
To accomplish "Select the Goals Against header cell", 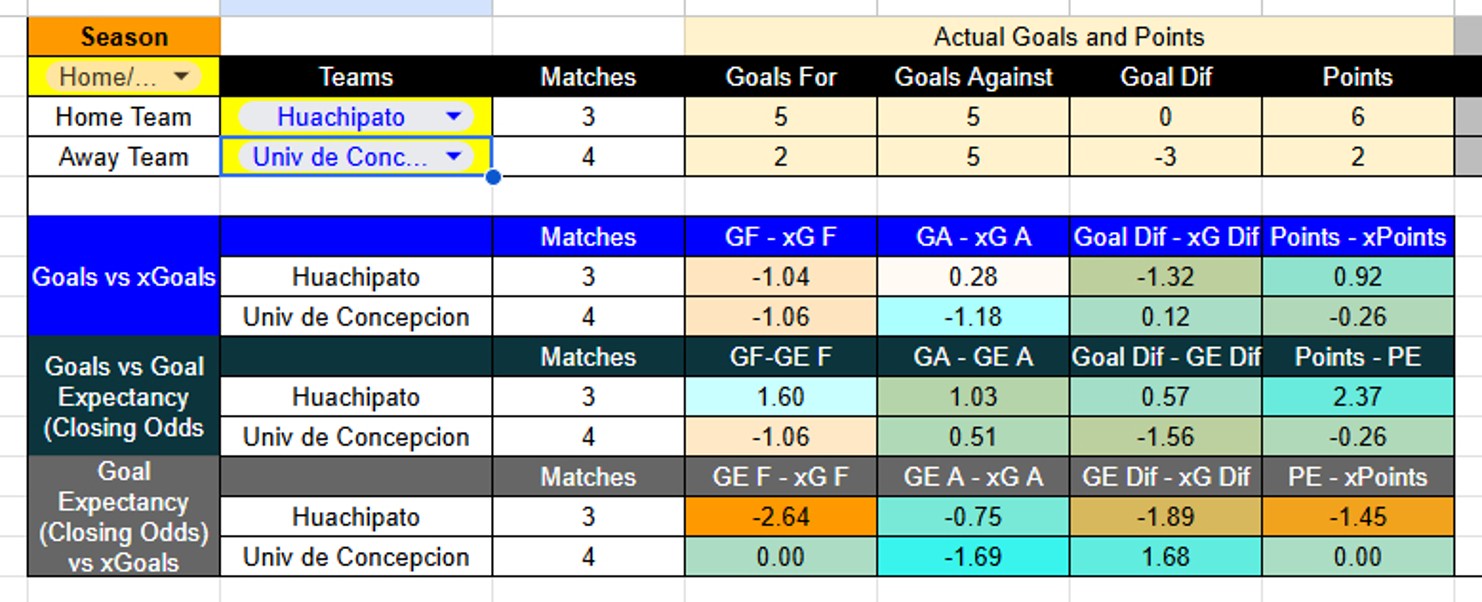I will 971,76.
